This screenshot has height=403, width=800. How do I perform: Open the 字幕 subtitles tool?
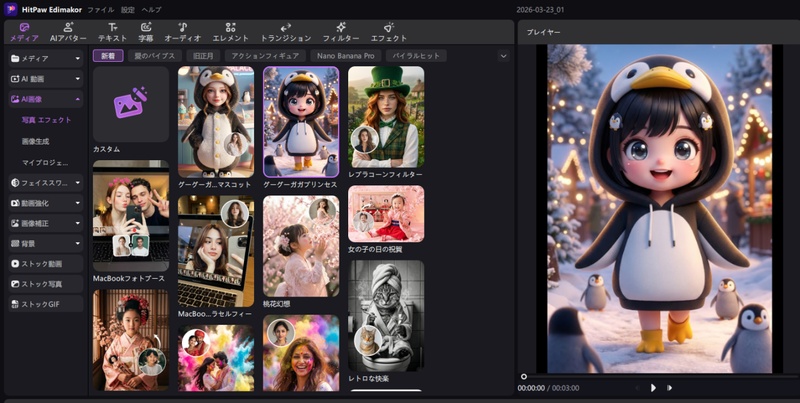[146, 32]
